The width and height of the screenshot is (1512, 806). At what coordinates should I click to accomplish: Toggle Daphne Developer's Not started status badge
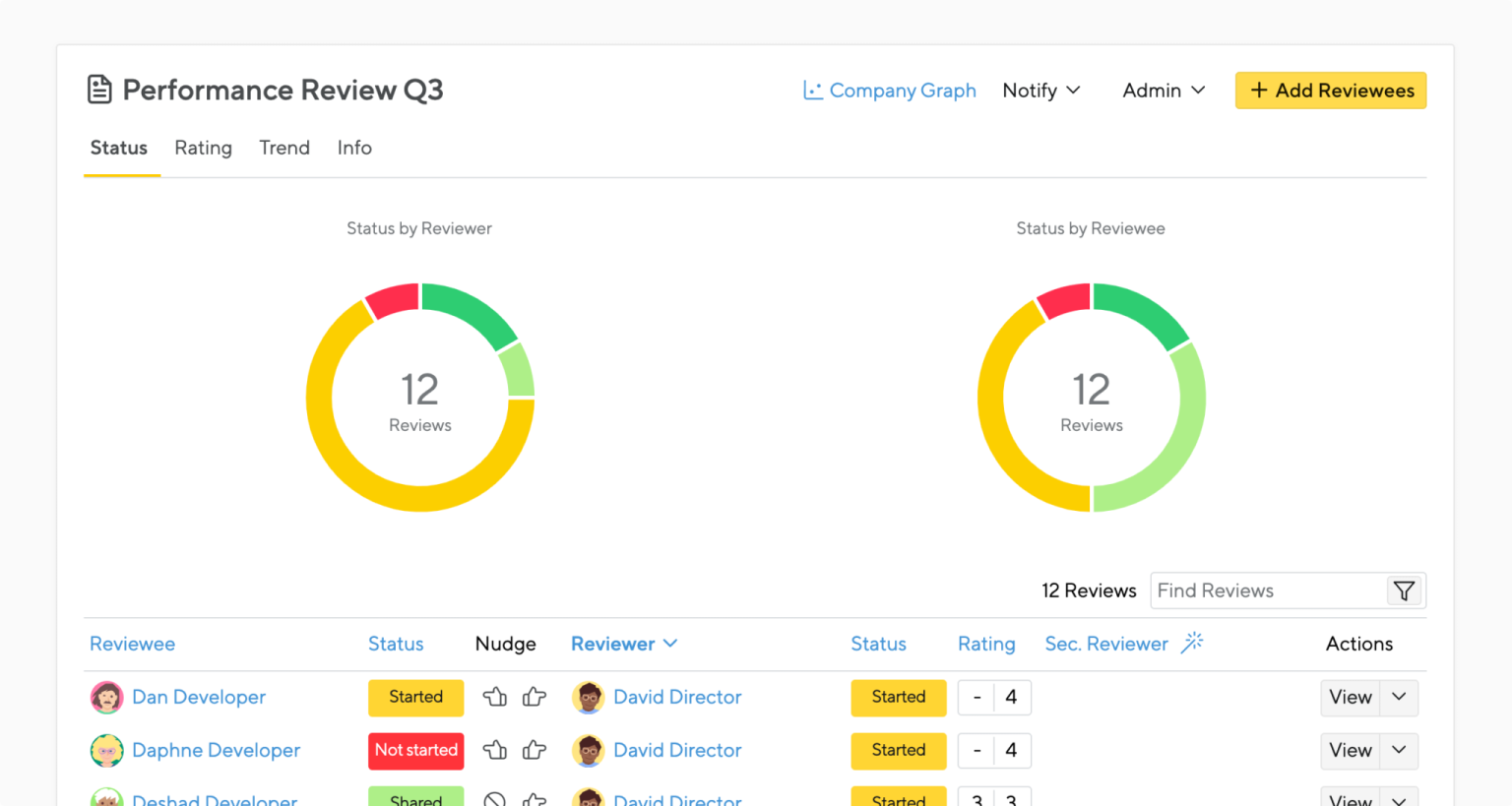(415, 751)
